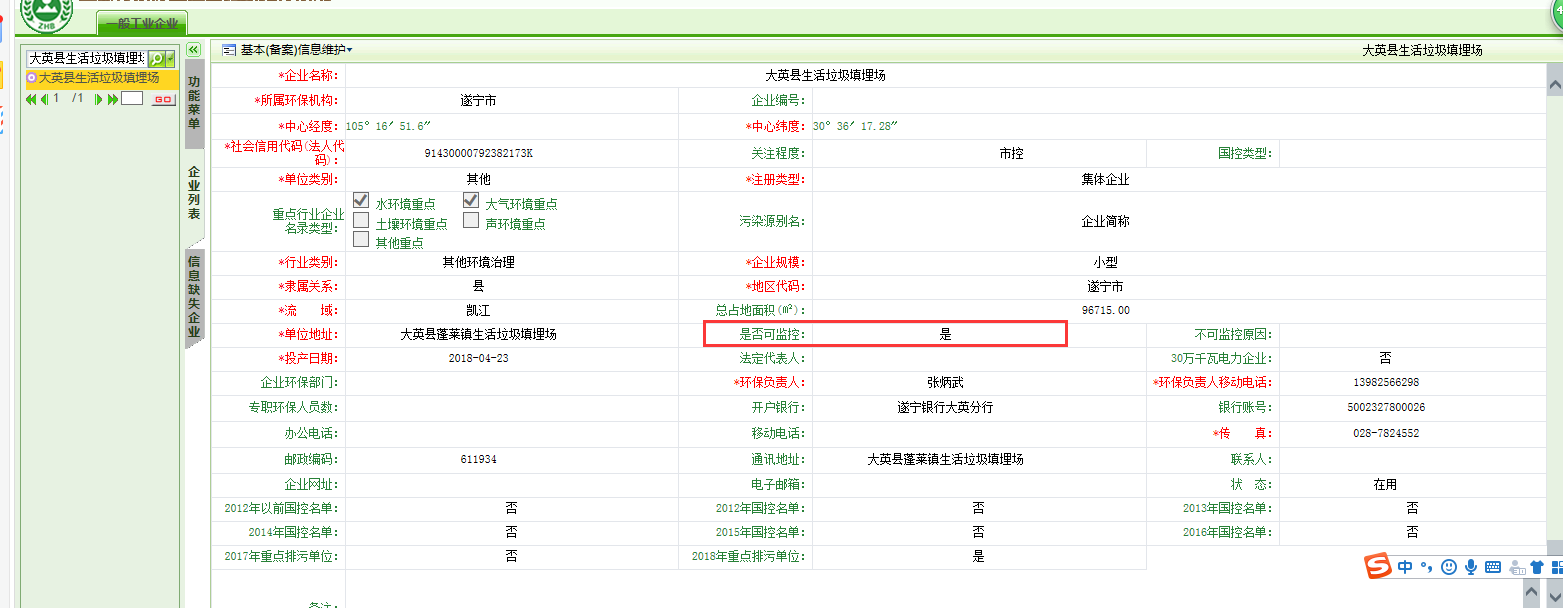This screenshot has height=608, width=1563.
Task: Click fax number 028-7824552
Action: click(x=1385, y=434)
